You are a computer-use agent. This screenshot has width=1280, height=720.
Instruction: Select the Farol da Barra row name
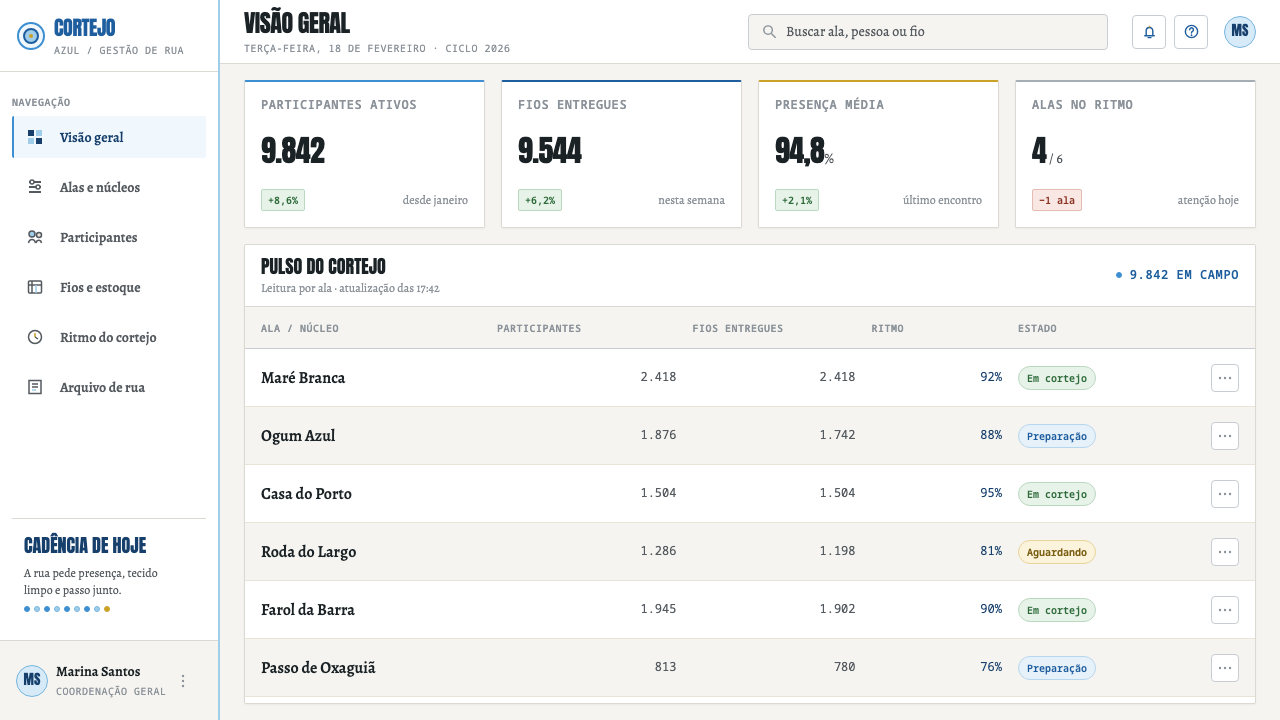(x=308, y=610)
